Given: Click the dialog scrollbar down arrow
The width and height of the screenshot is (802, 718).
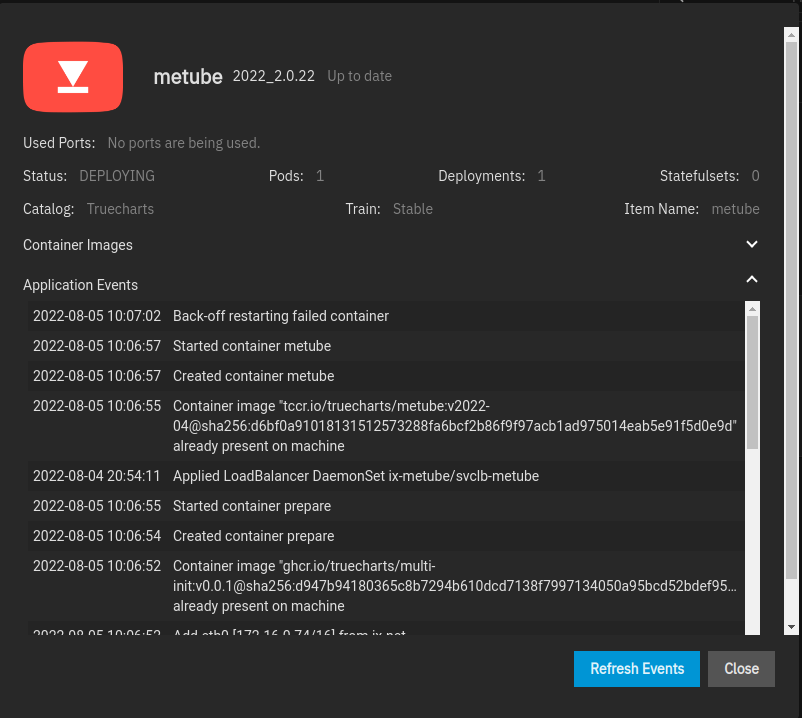Looking at the screenshot, I should 791,627.
